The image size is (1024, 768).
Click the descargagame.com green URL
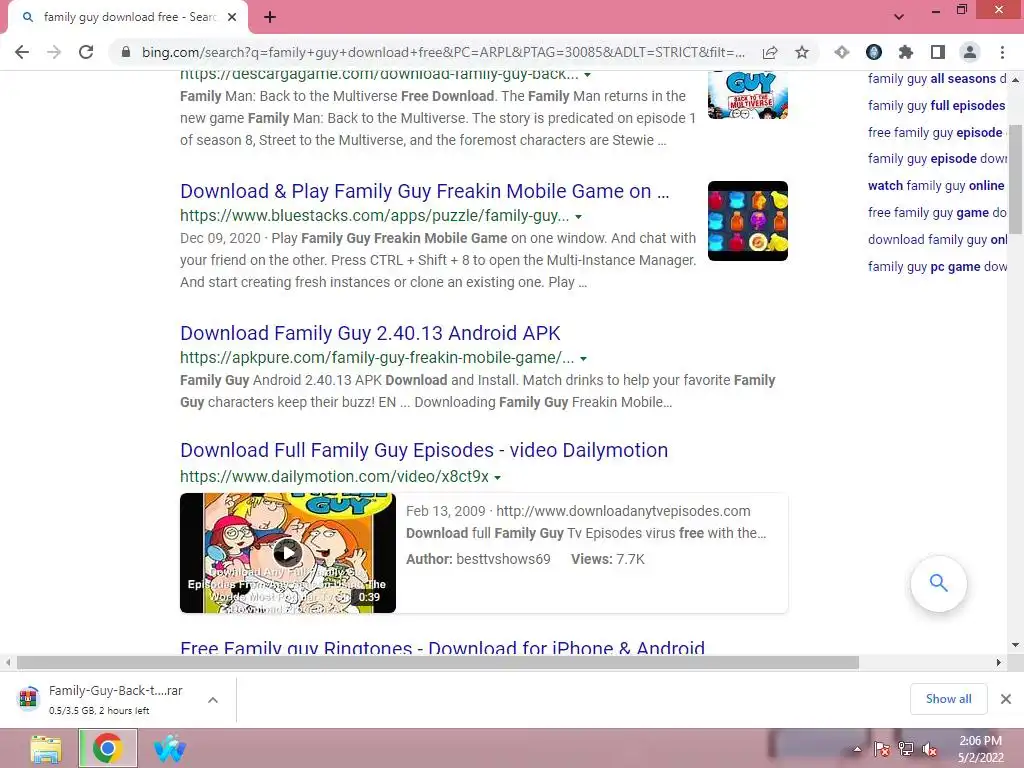coord(379,75)
